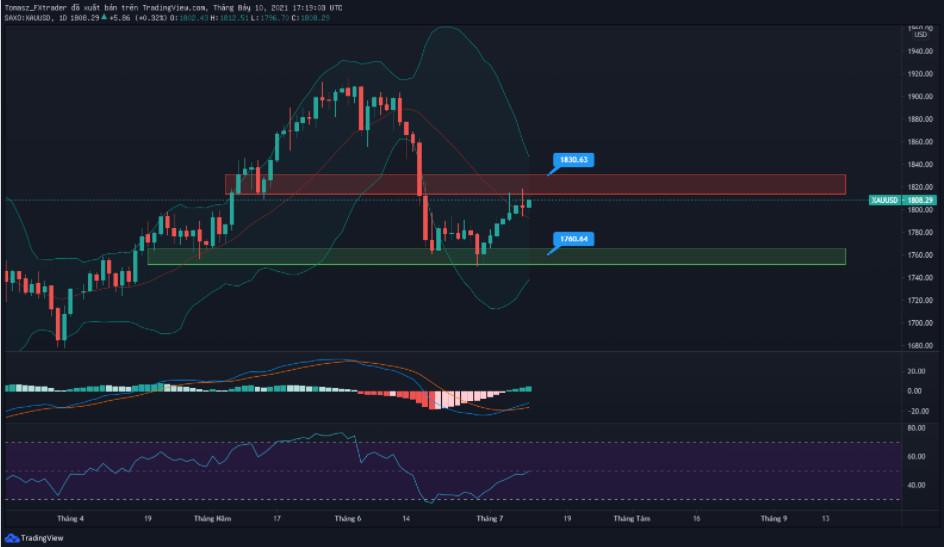Click the 1700.00 price axis label

[x=920, y=323]
